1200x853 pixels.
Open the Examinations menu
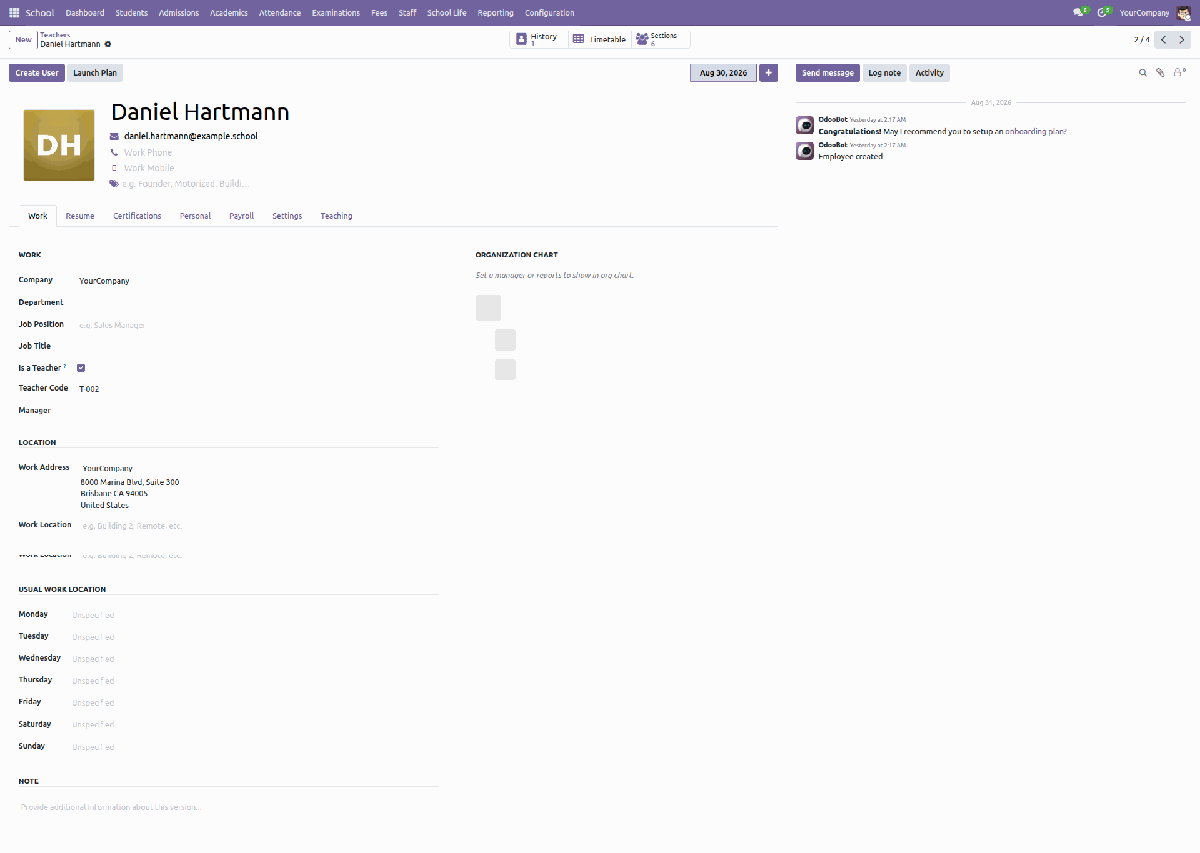[336, 13]
